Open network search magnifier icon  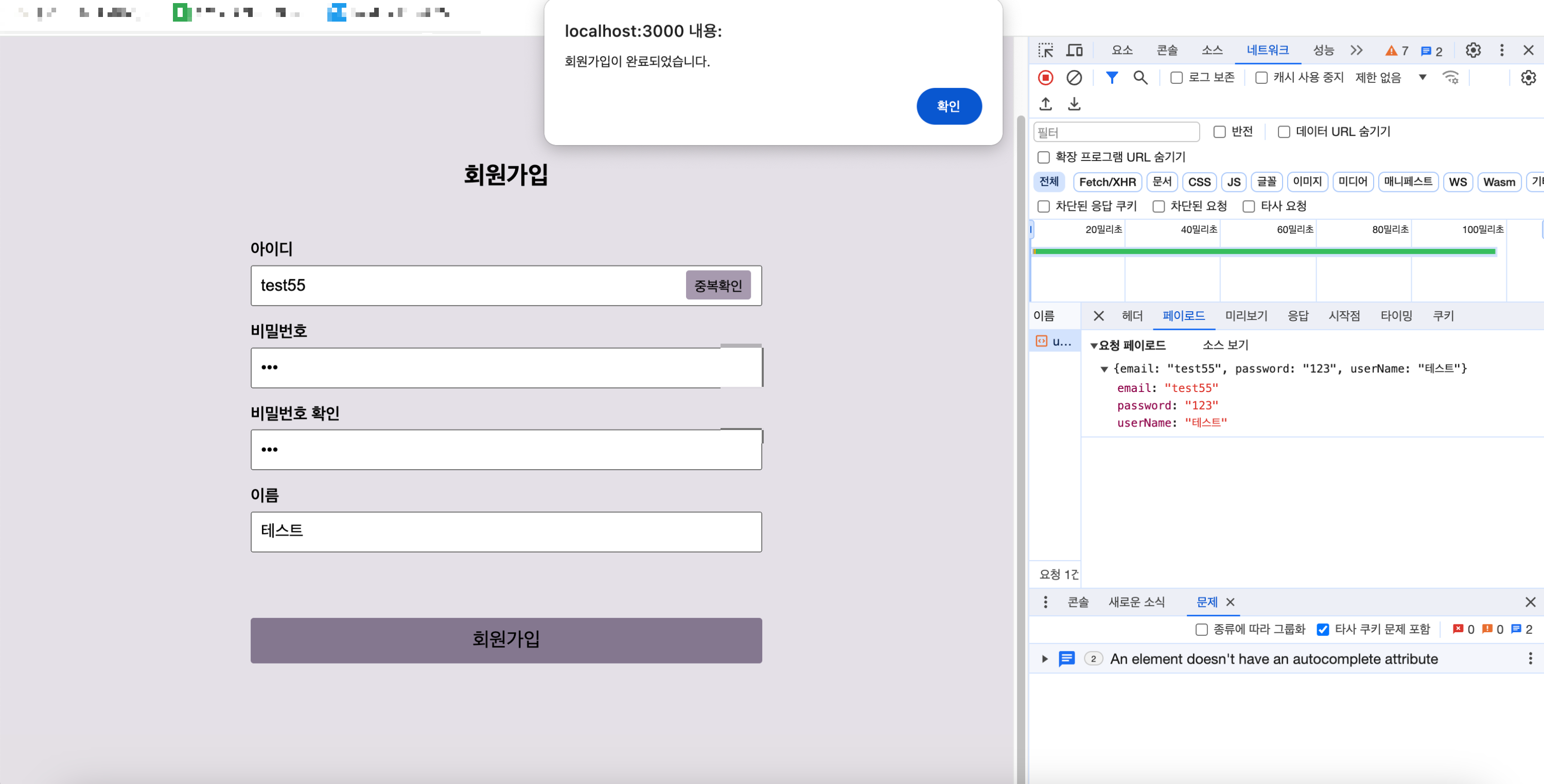pos(1140,77)
